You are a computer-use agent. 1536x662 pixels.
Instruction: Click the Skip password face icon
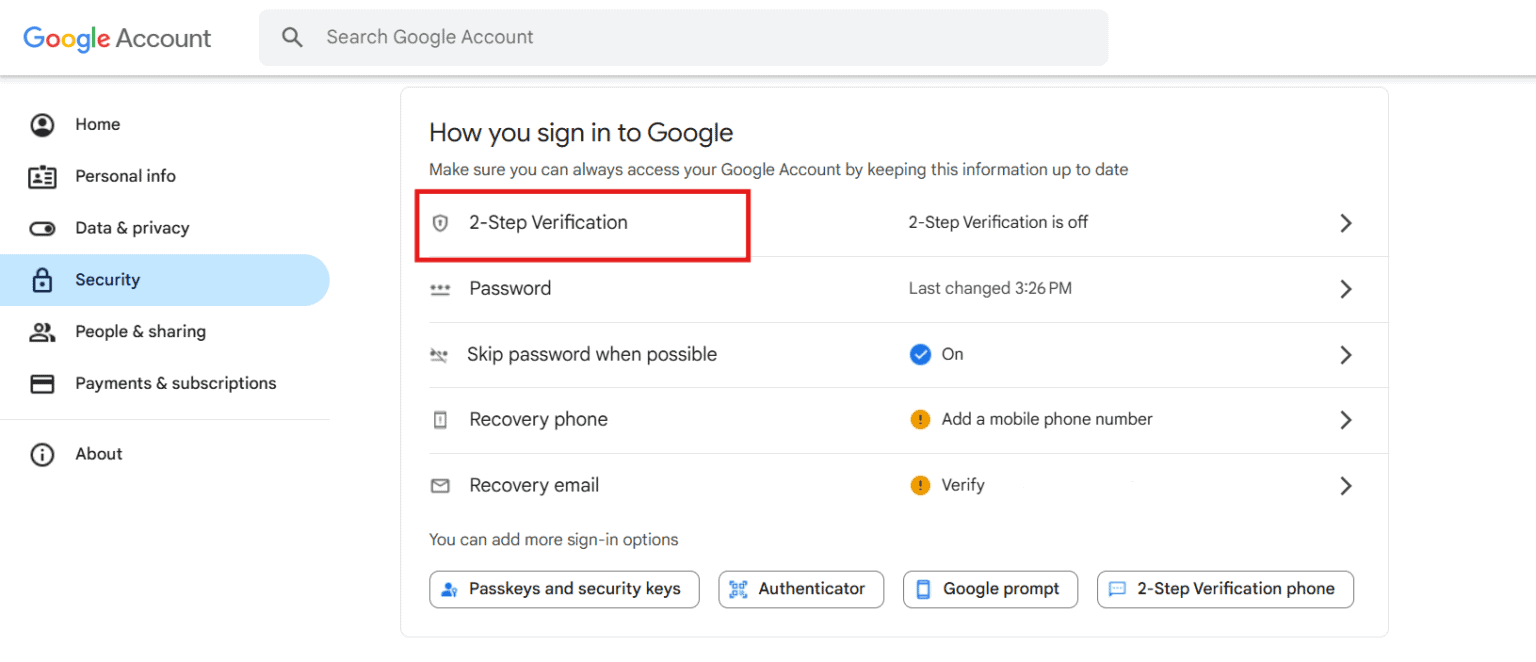point(440,354)
